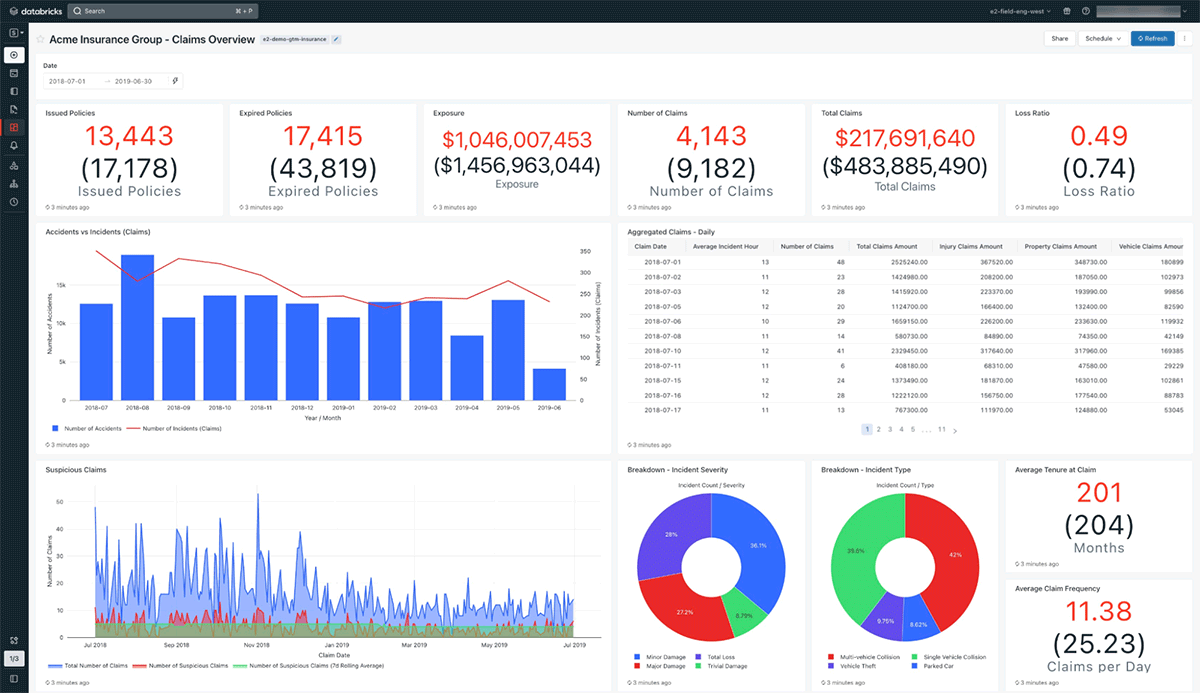Open the e2-field-eng-west workspace dropdown
The height and width of the screenshot is (693, 1200).
pos(1019,11)
